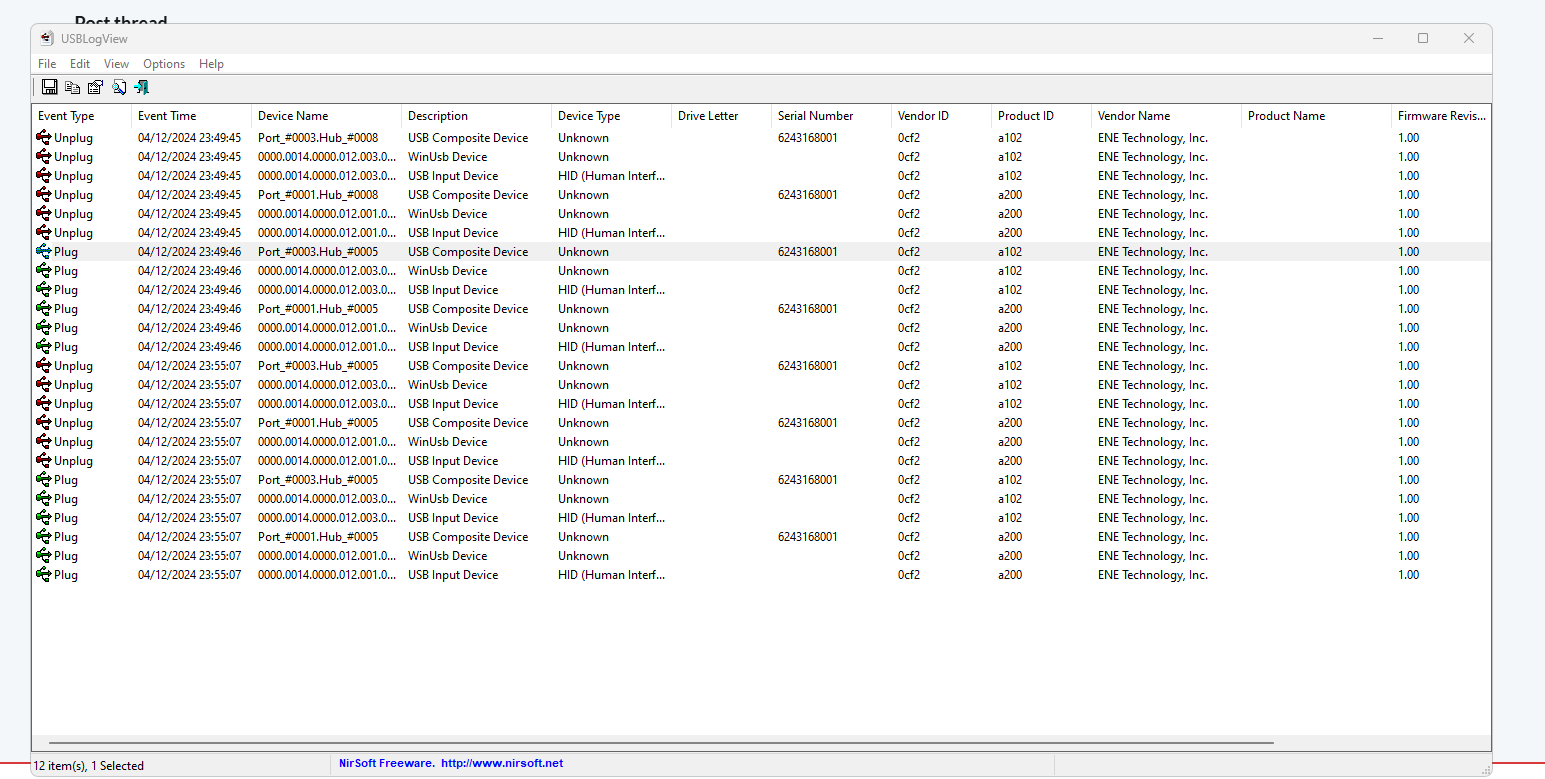
Task: Select "USB Input Device" in 23:49:45 Unplug a200 row
Action: [453, 233]
